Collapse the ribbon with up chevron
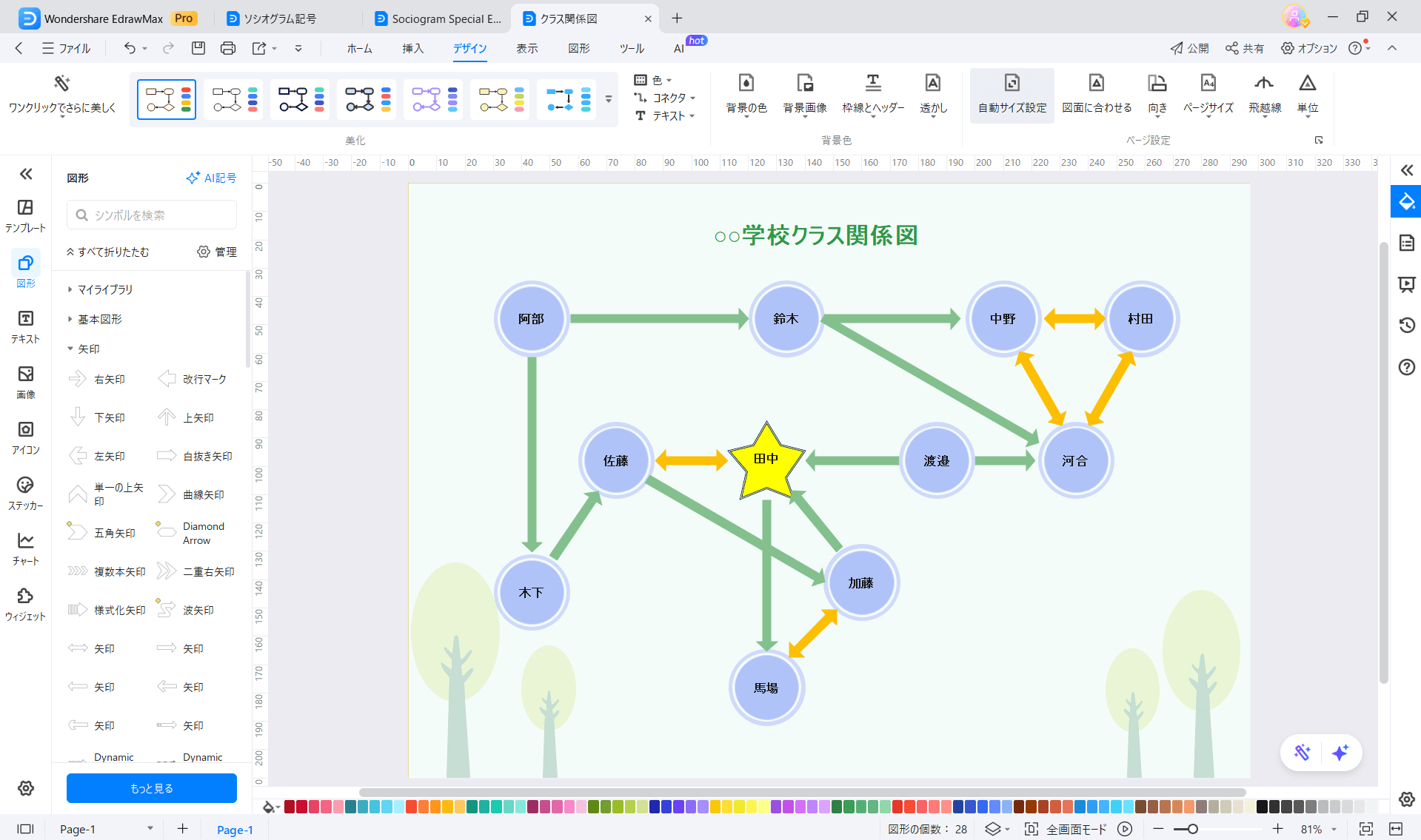The image size is (1421, 840). tap(1392, 48)
